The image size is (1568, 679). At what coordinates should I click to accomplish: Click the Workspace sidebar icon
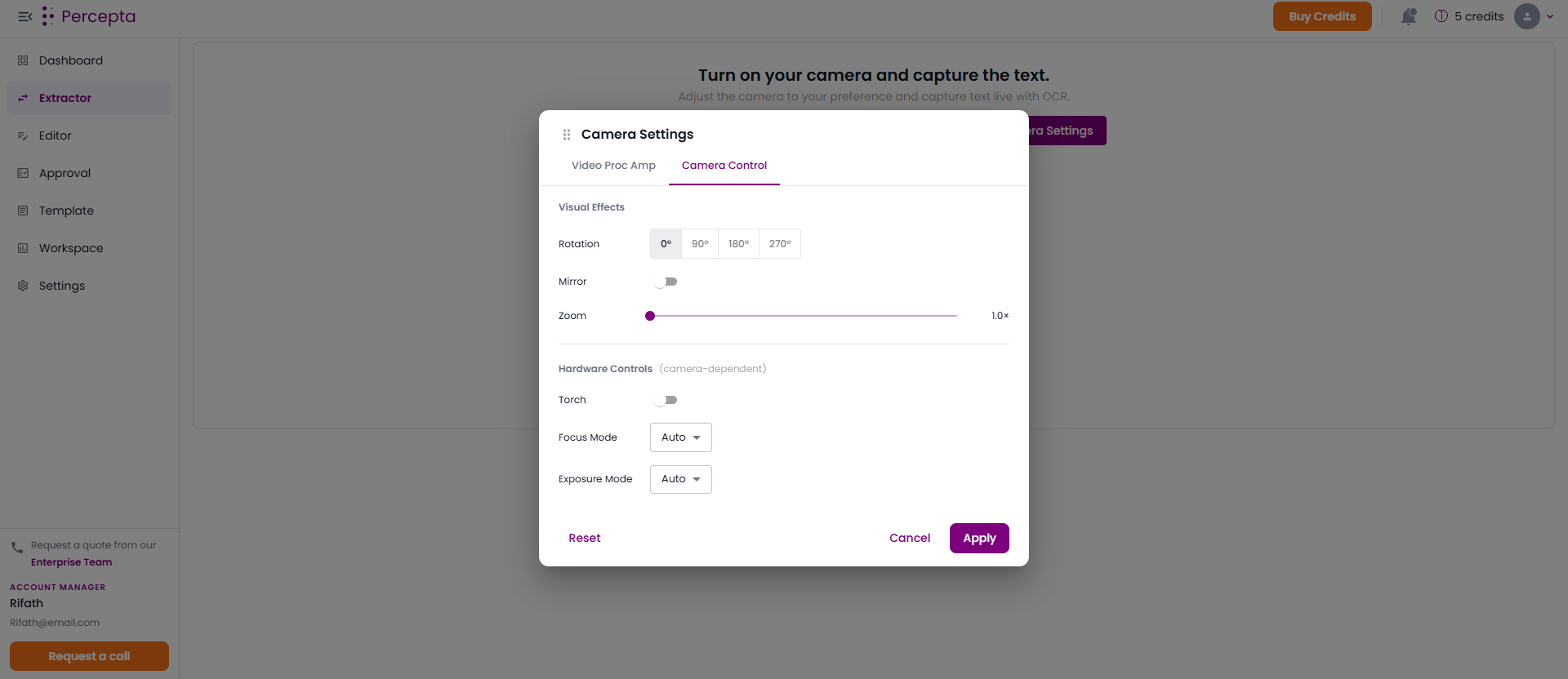pos(23,248)
